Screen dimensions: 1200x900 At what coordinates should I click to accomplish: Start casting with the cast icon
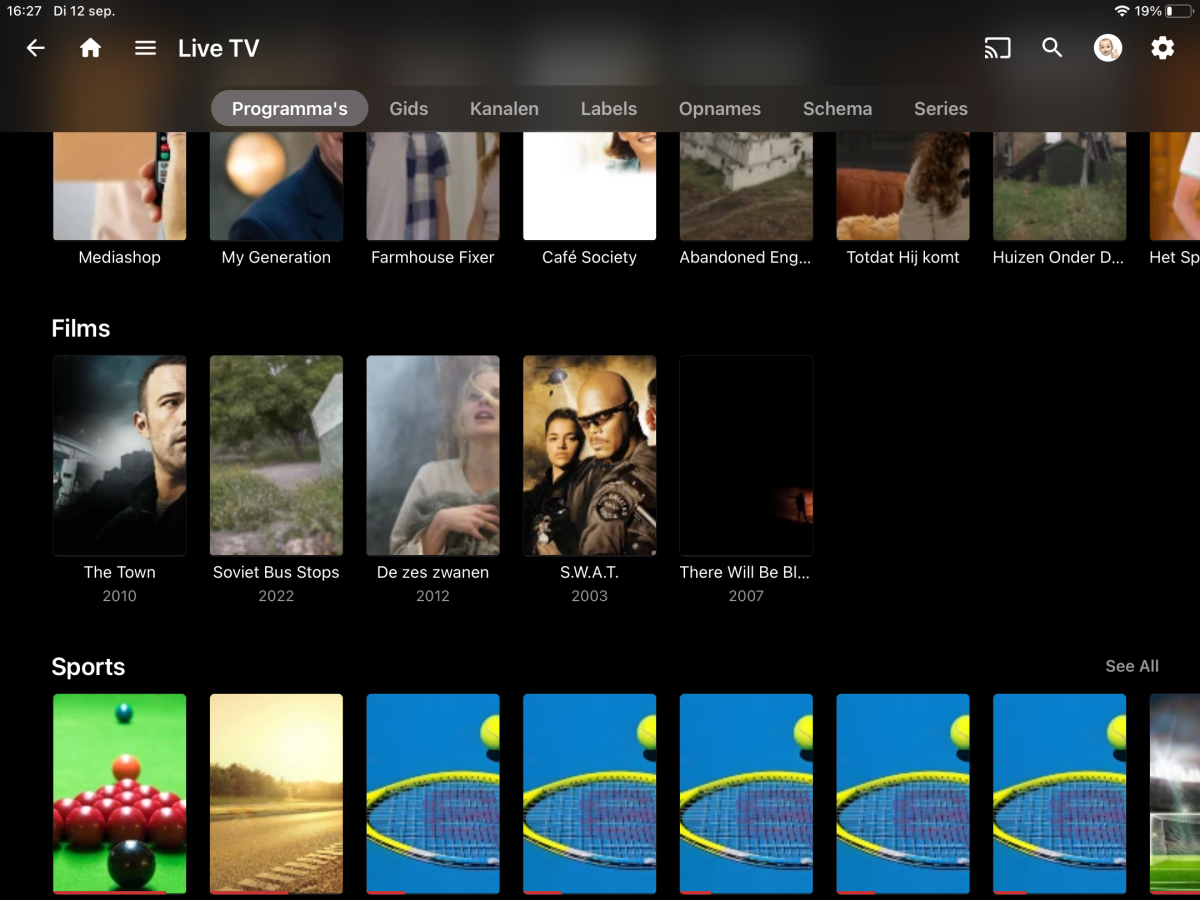click(x=997, y=48)
